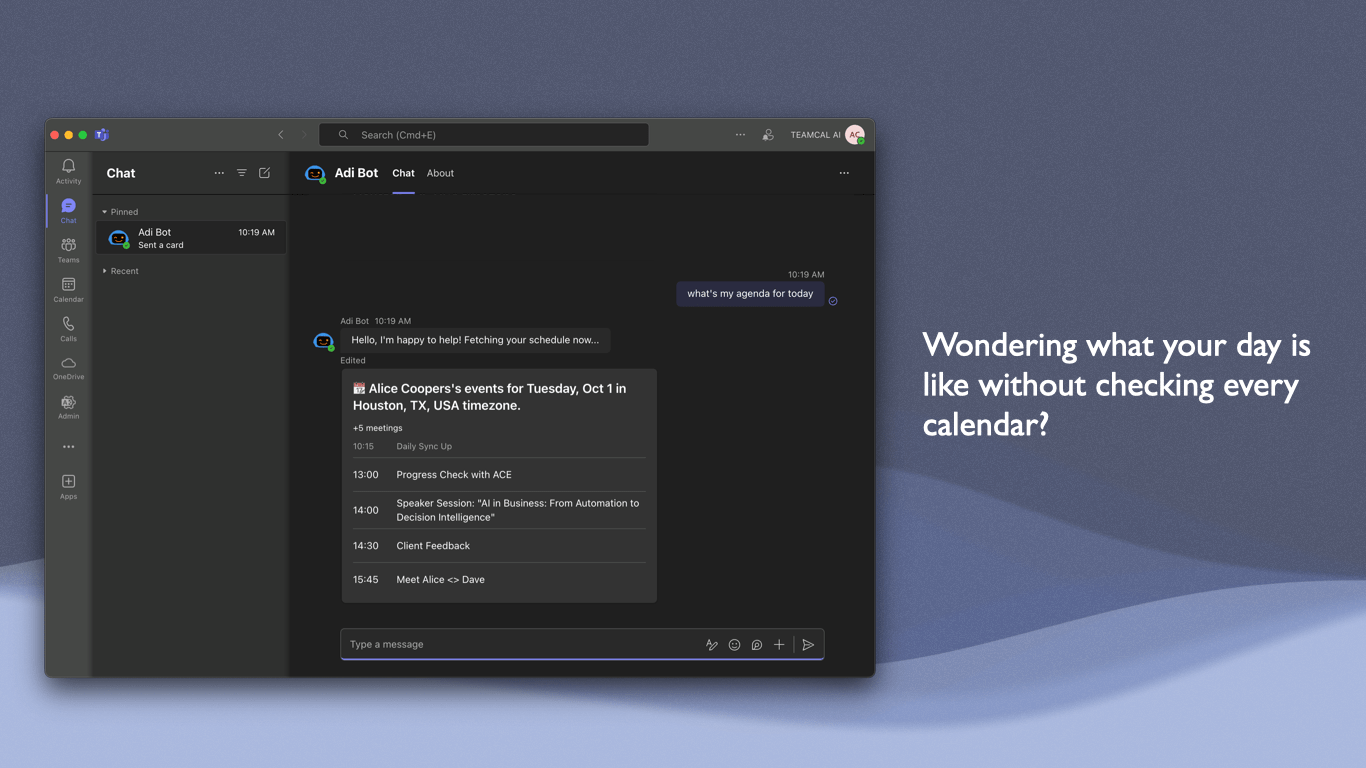Open the Calendar in sidebar
The image size is (1366, 768).
click(68, 289)
